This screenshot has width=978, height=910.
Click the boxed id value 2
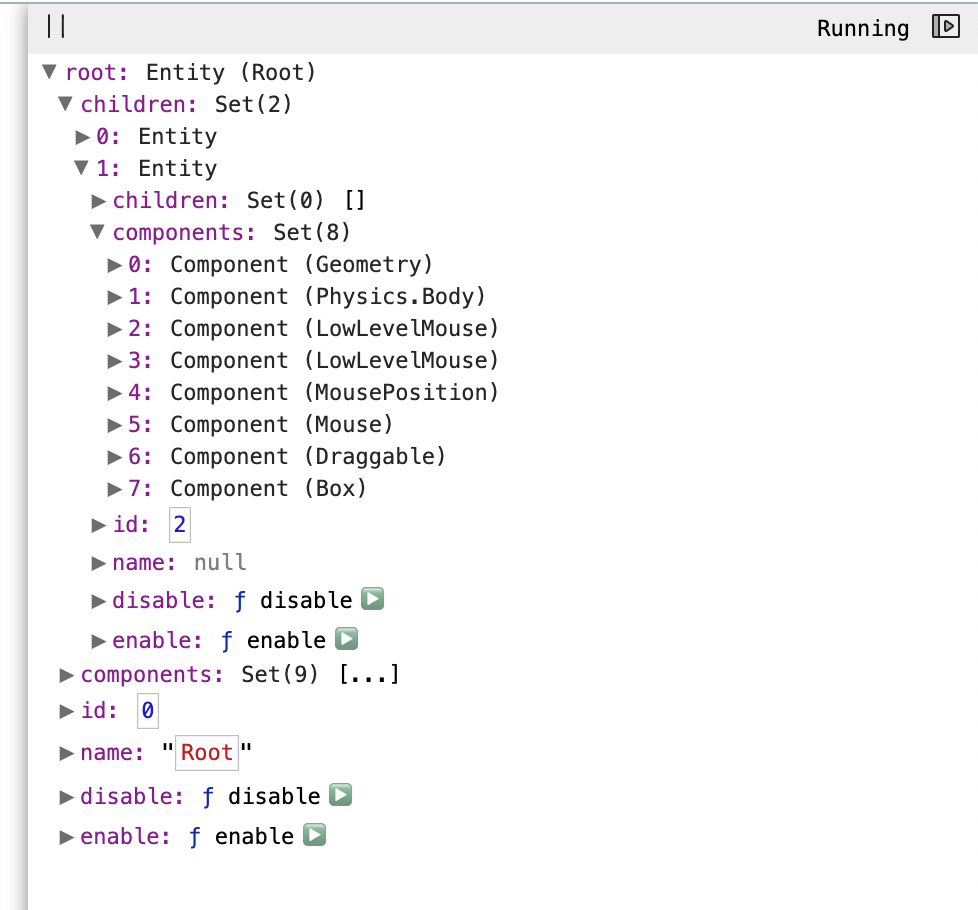coord(178,524)
